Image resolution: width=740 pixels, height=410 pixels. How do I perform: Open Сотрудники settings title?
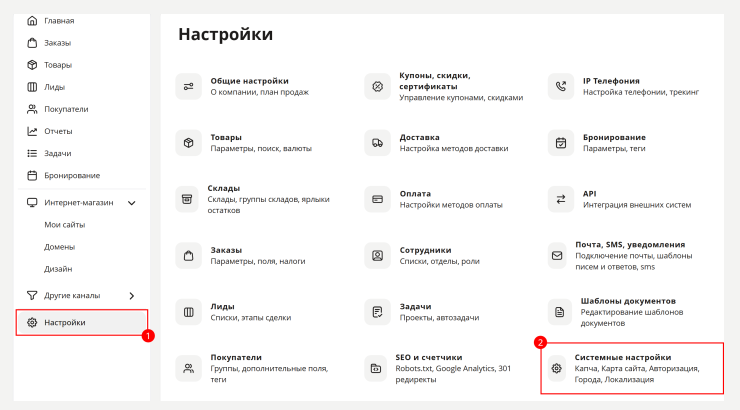pyautogui.click(x=425, y=250)
